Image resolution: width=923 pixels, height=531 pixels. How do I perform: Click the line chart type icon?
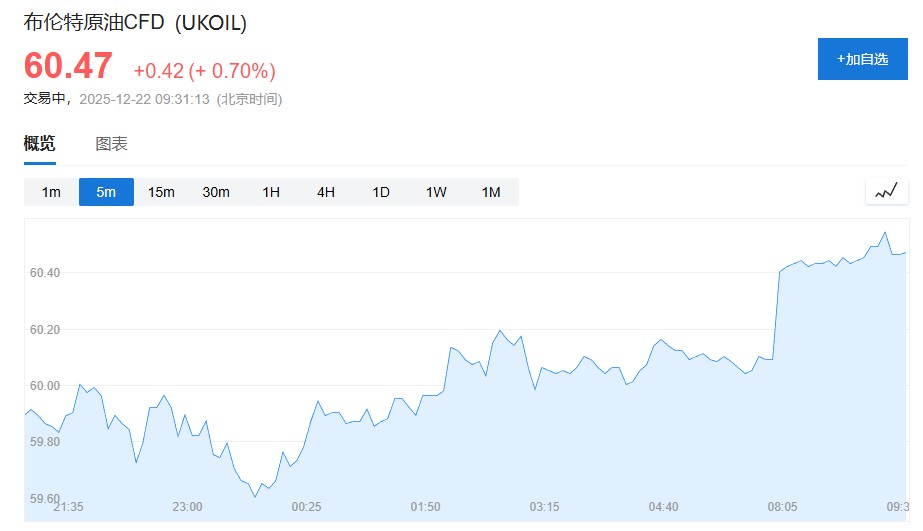tap(886, 191)
